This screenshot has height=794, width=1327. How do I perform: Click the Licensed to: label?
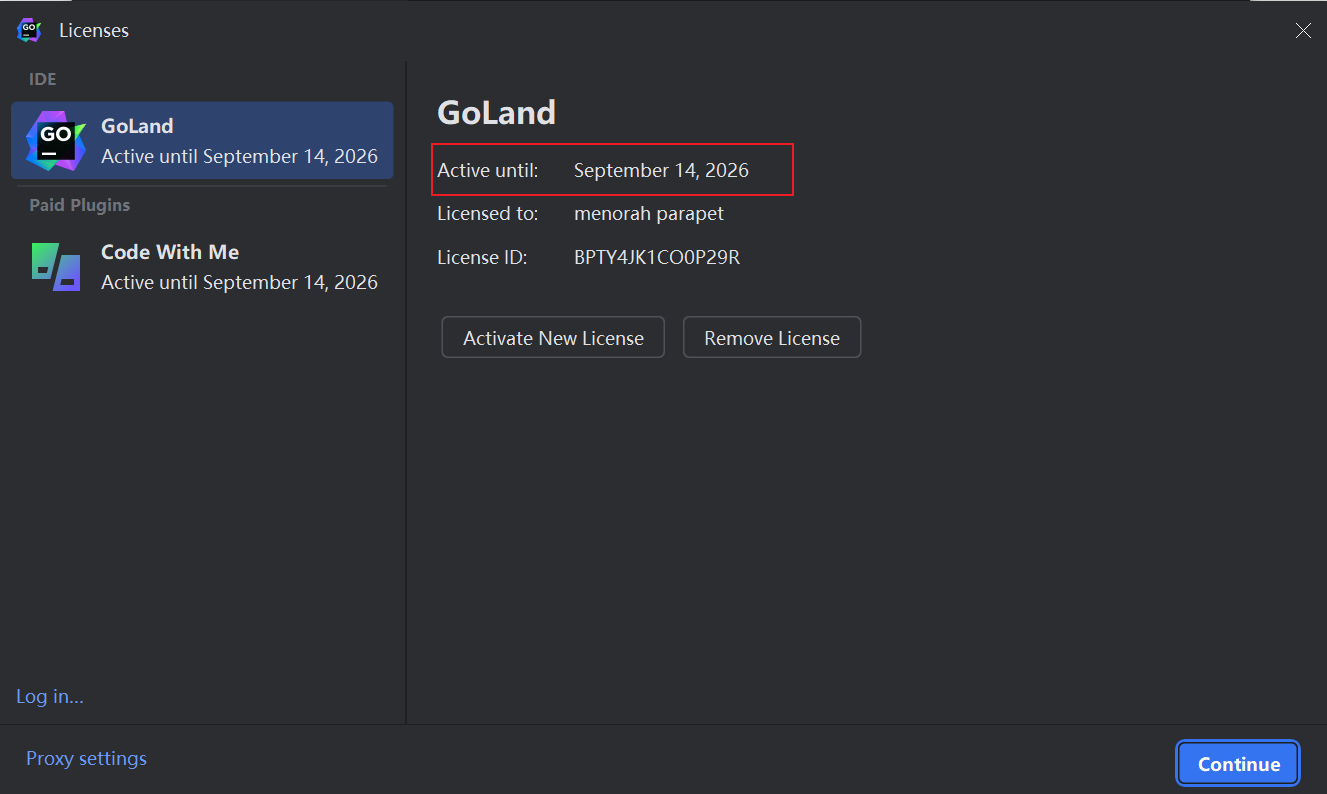488,214
